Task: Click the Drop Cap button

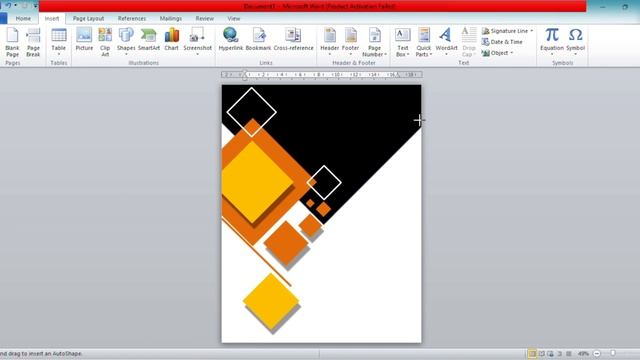Action: tap(469, 42)
